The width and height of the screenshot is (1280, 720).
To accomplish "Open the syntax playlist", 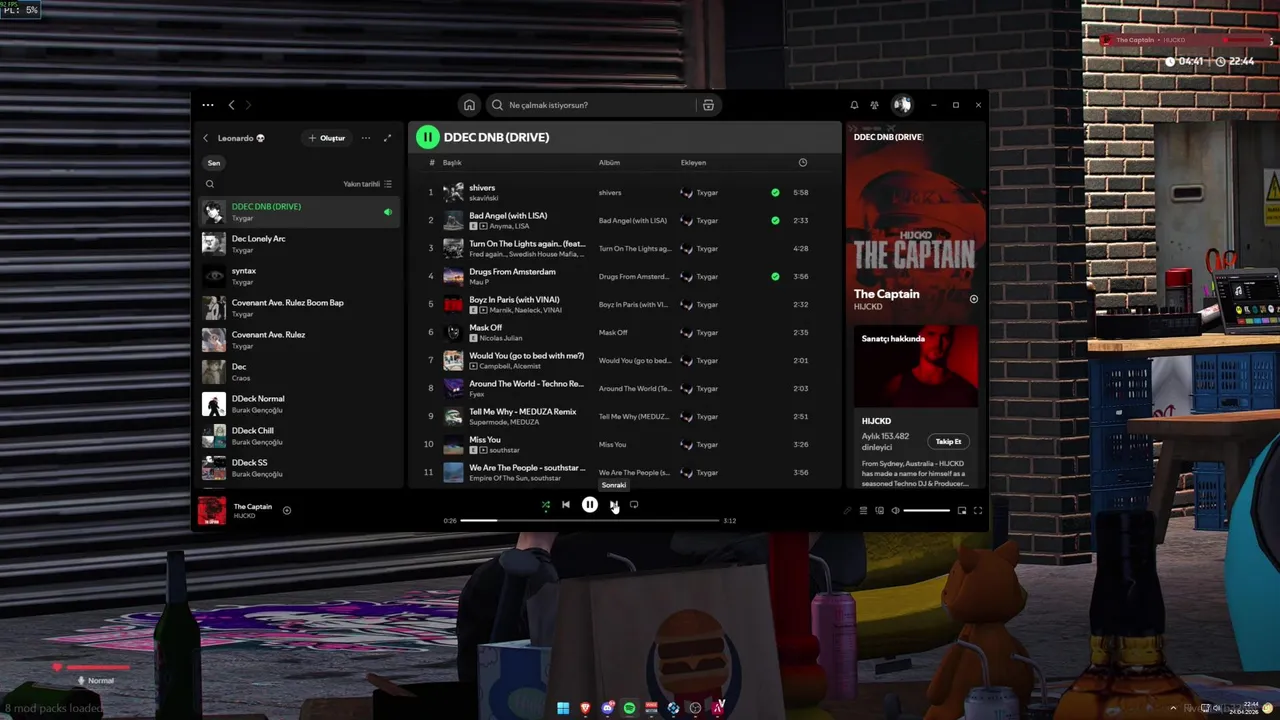I will 299,276.
